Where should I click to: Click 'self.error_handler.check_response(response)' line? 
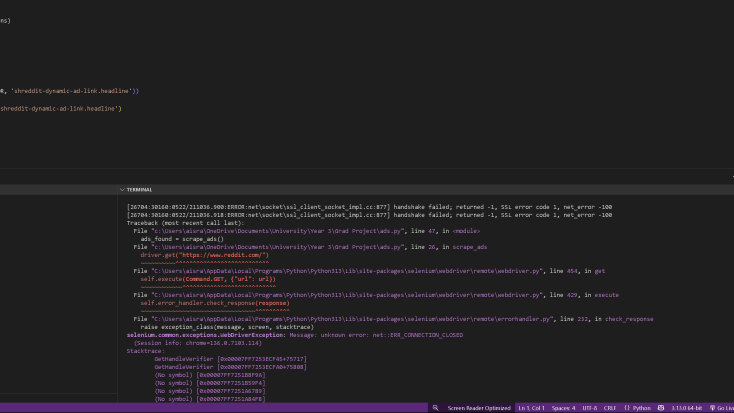point(215,303)
